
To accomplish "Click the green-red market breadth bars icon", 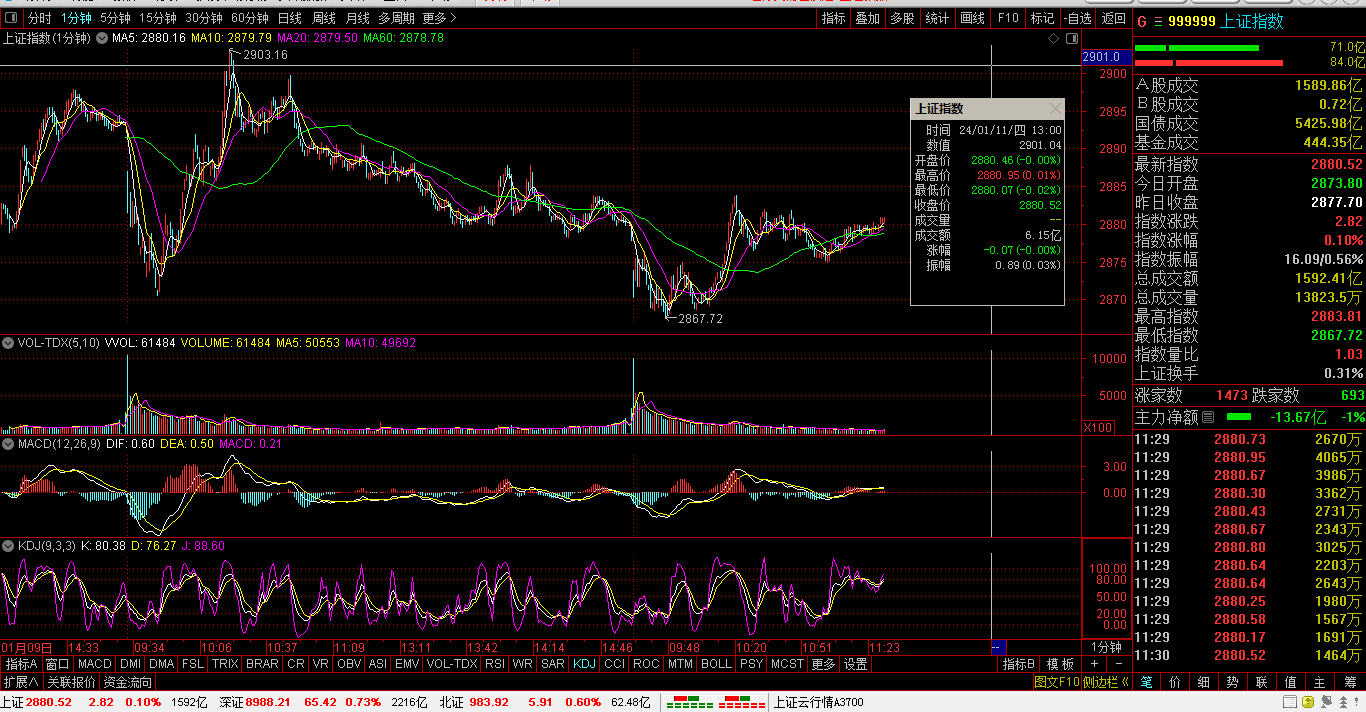I will tap(715, 701).
